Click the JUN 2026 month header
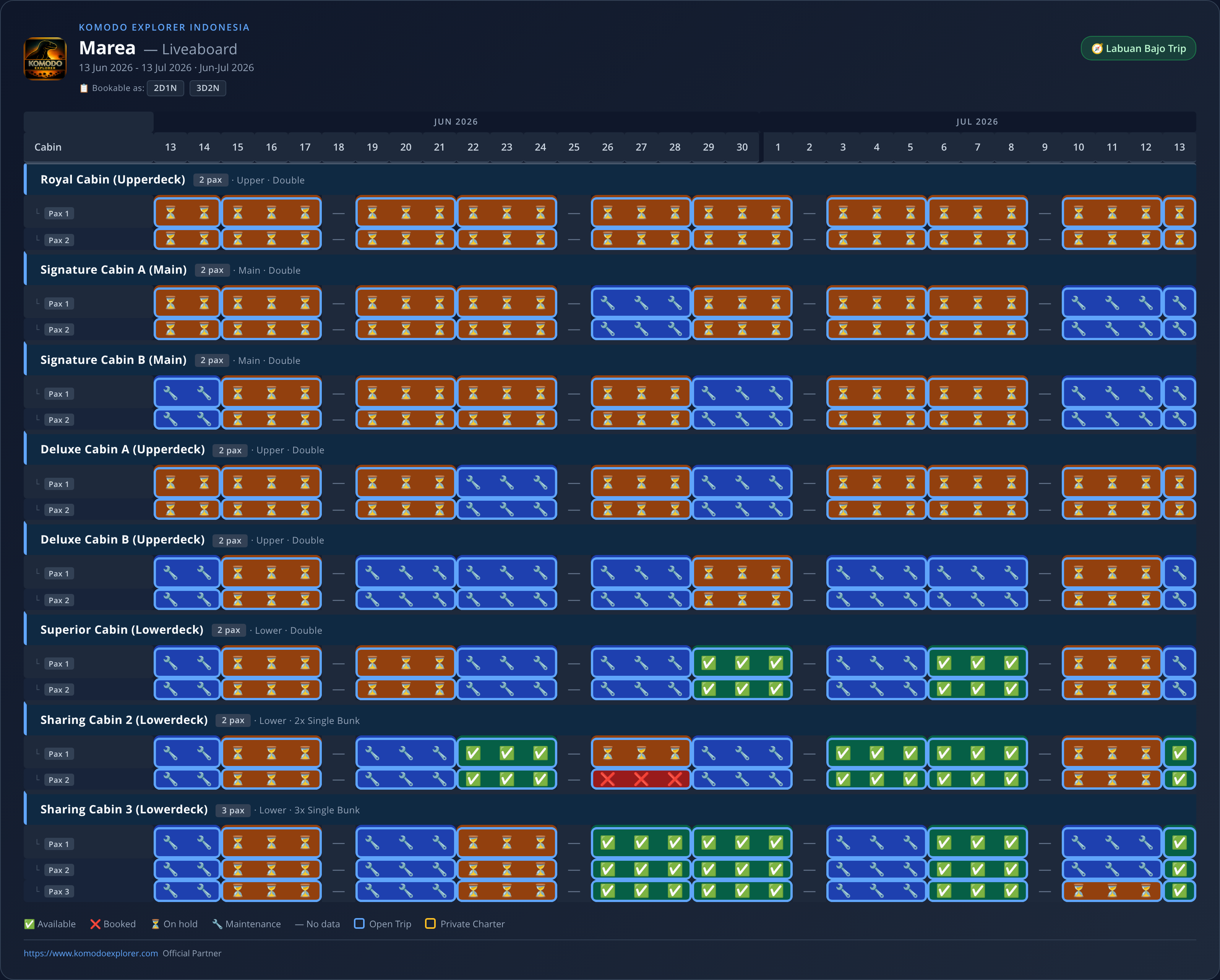The image size is (1220, 980). tap(456, 122)
